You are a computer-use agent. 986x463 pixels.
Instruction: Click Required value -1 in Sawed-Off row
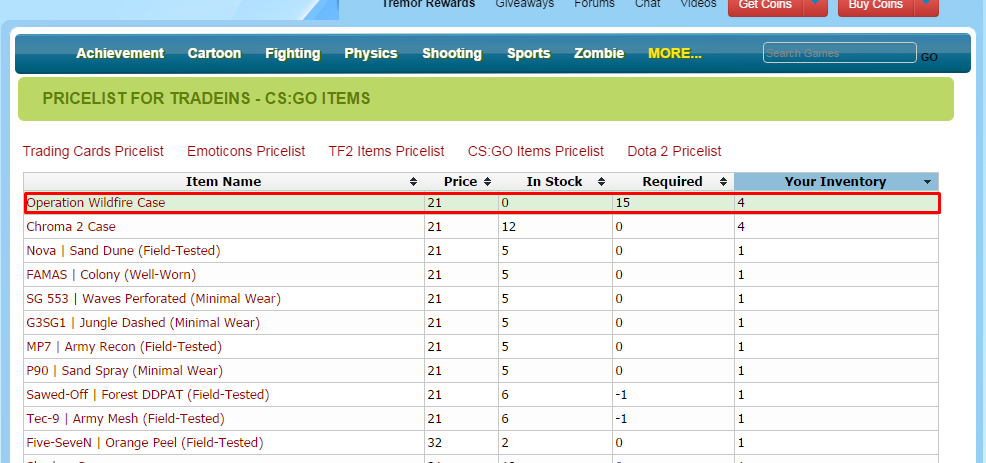[x=621, y=395]
